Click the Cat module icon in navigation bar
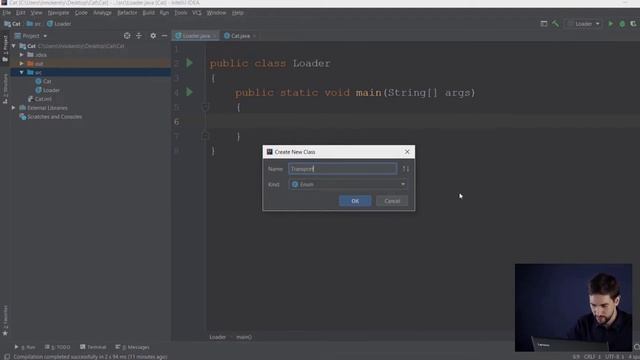Viewport: 640px width, 360px height. (x=12, y=24)
